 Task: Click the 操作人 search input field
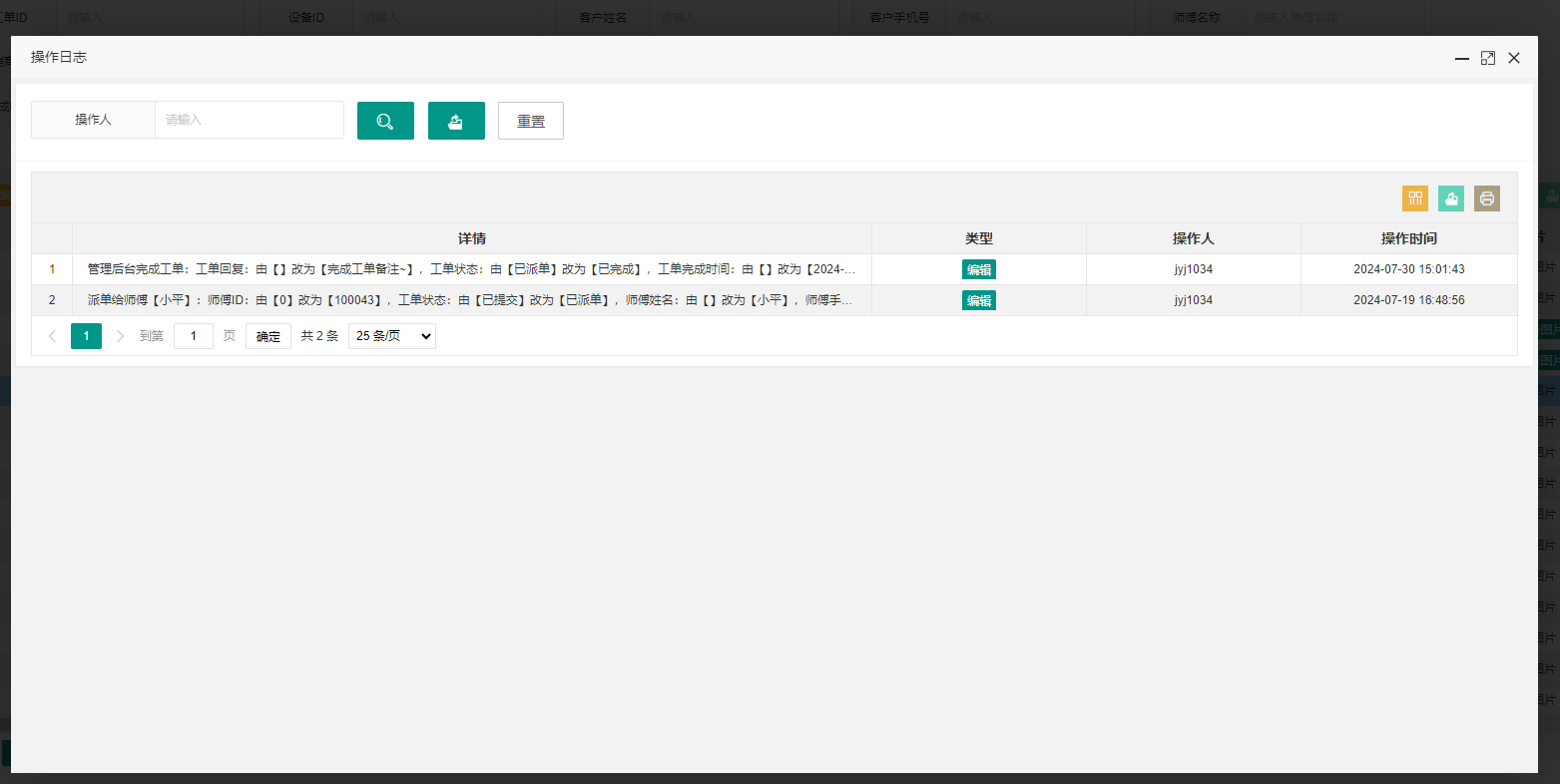point(250,120)
